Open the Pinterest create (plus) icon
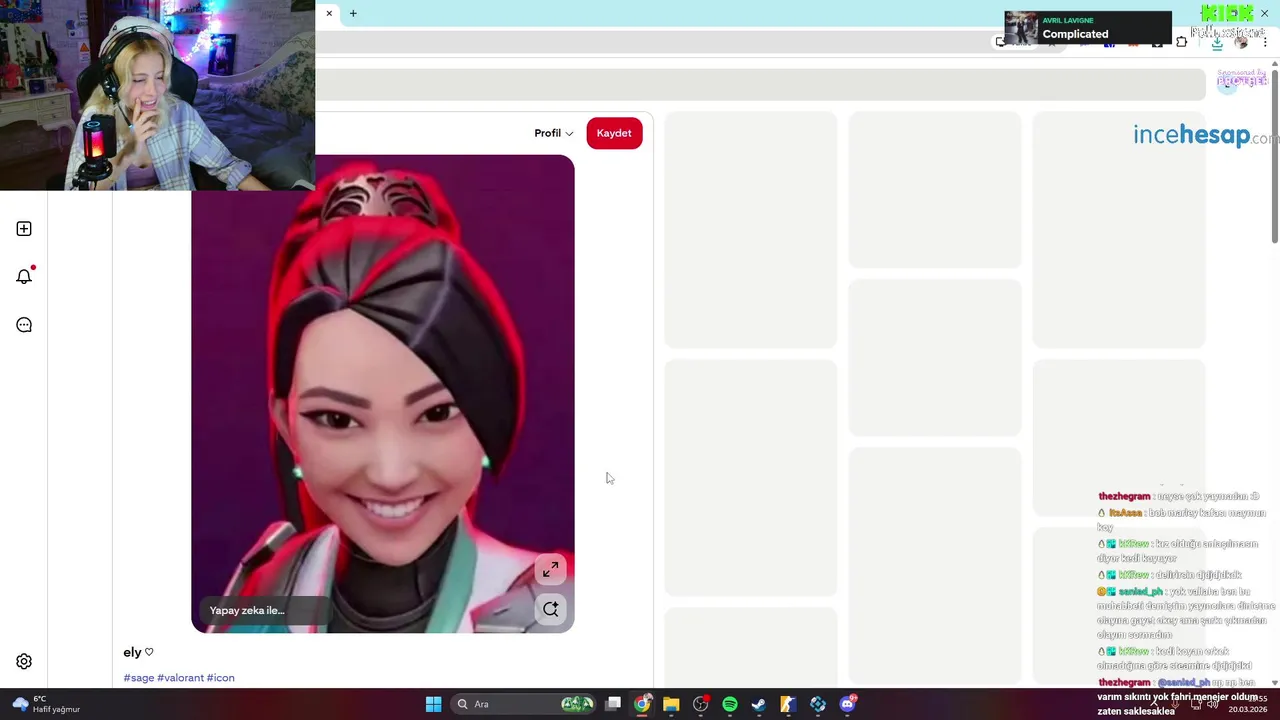The image size is (1280, 720). pos(24,229)
